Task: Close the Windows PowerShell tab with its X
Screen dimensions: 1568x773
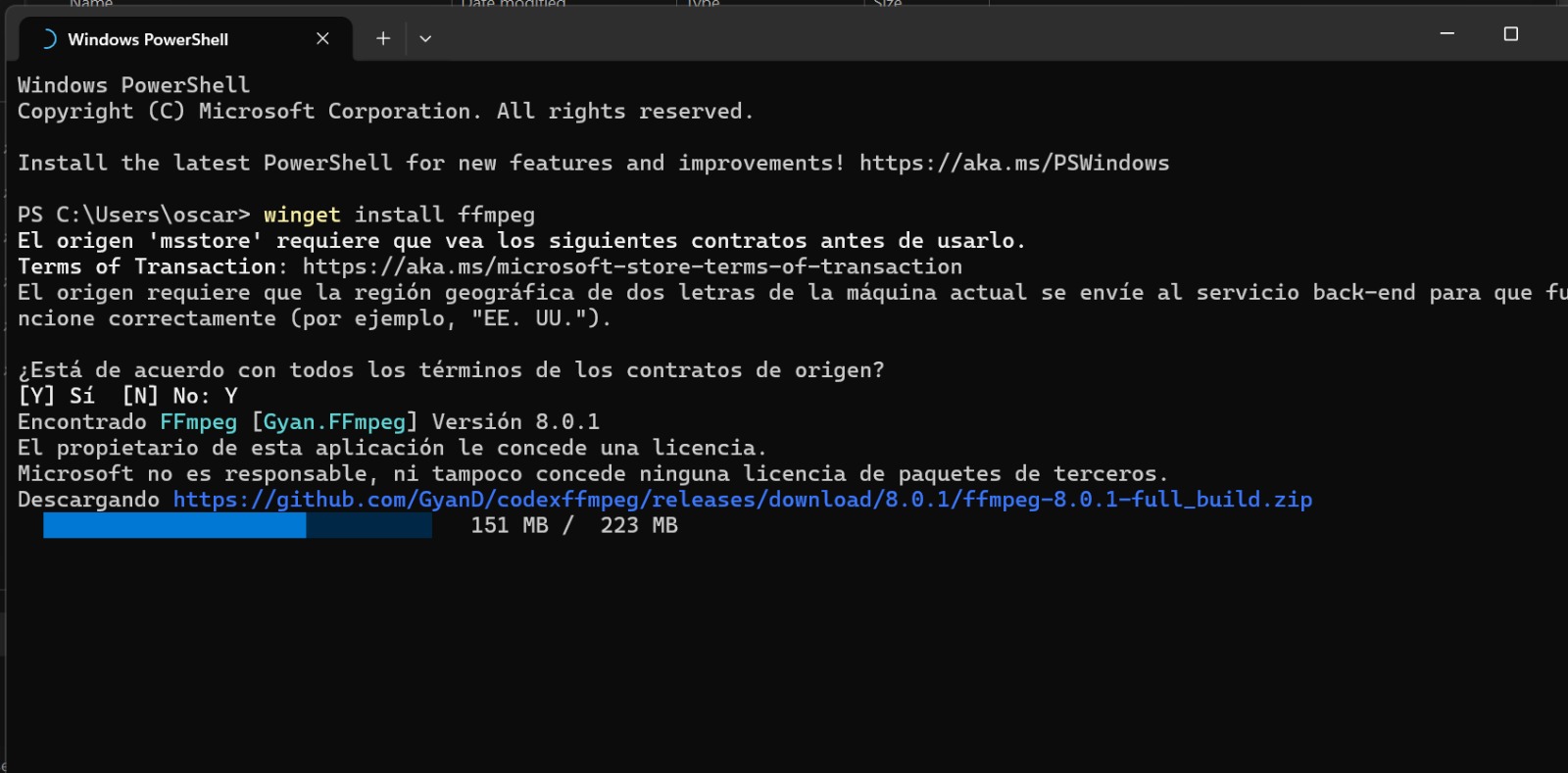Action: point(323,39)
